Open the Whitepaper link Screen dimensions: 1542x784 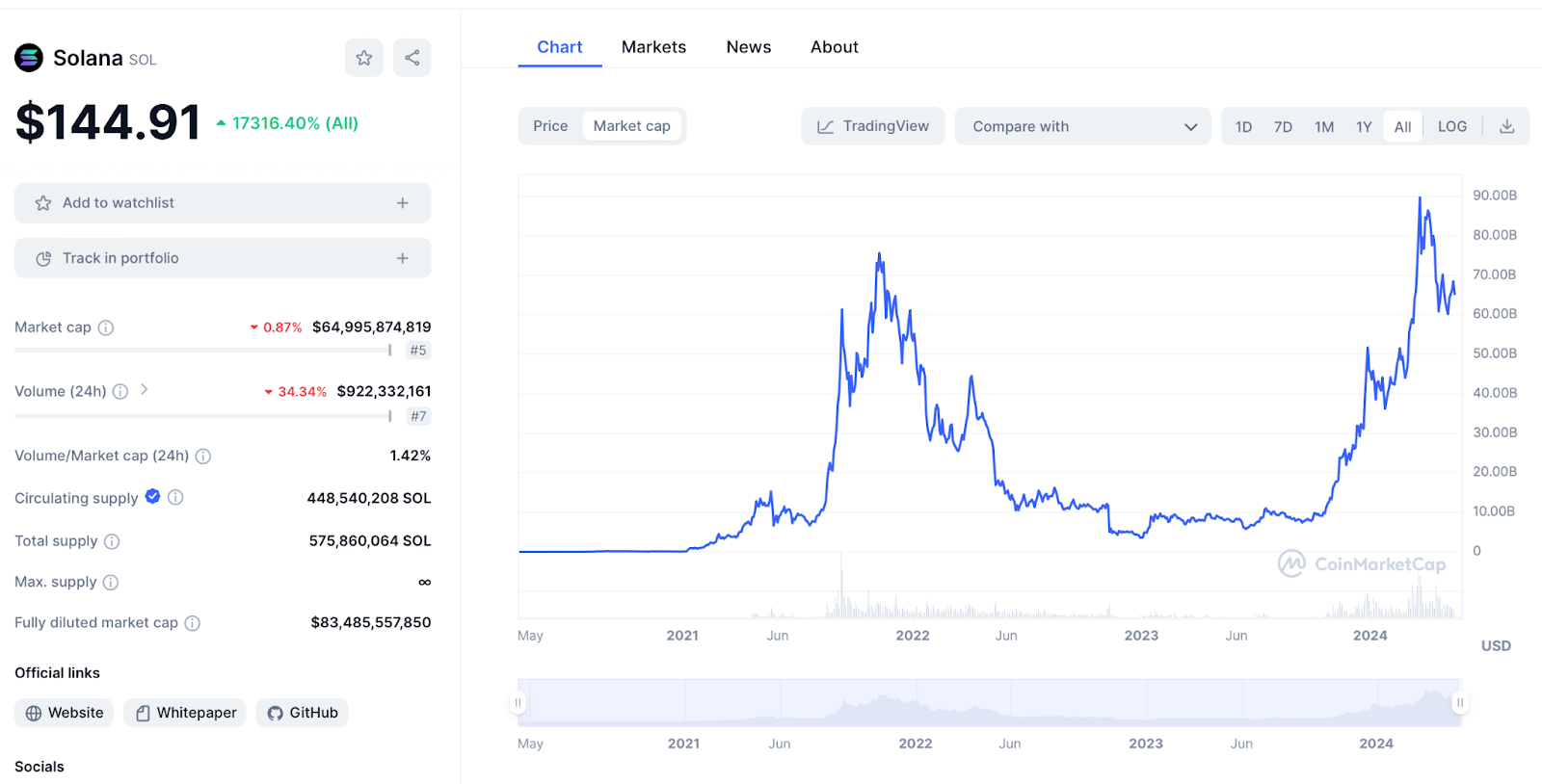(185, 713)
